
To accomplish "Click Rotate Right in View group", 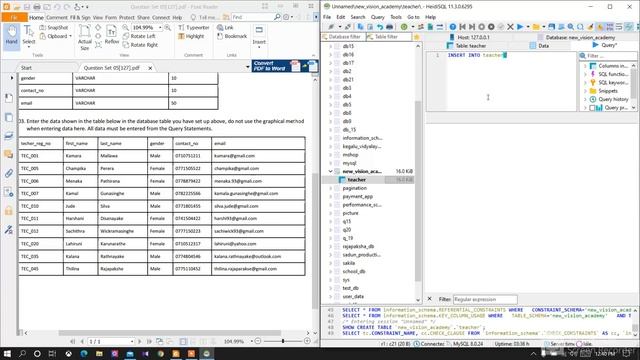I will coord(140,45).
